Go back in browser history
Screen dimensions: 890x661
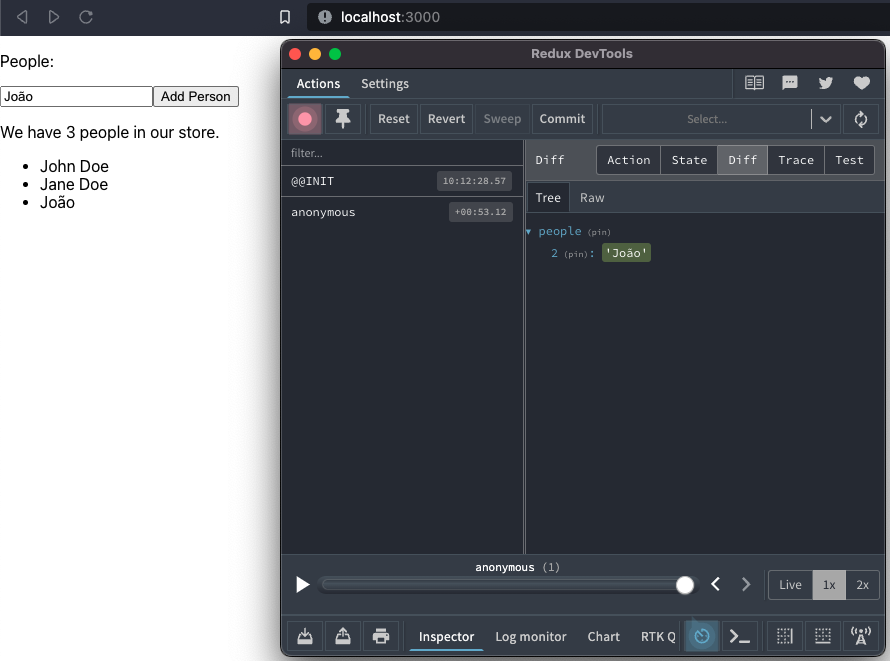22,17
